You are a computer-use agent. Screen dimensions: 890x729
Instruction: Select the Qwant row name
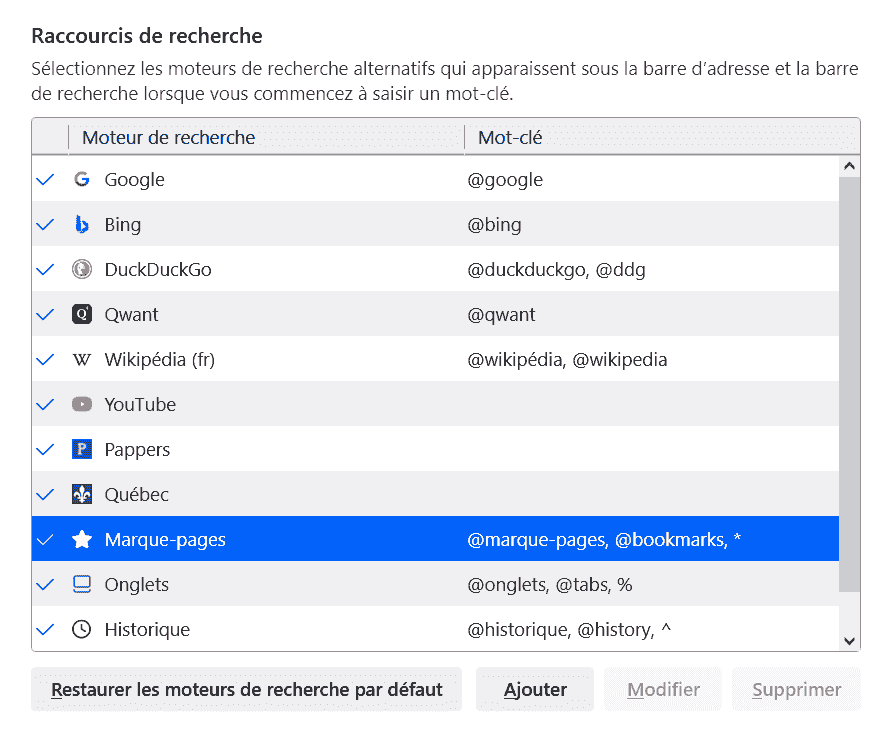point(131,314)
